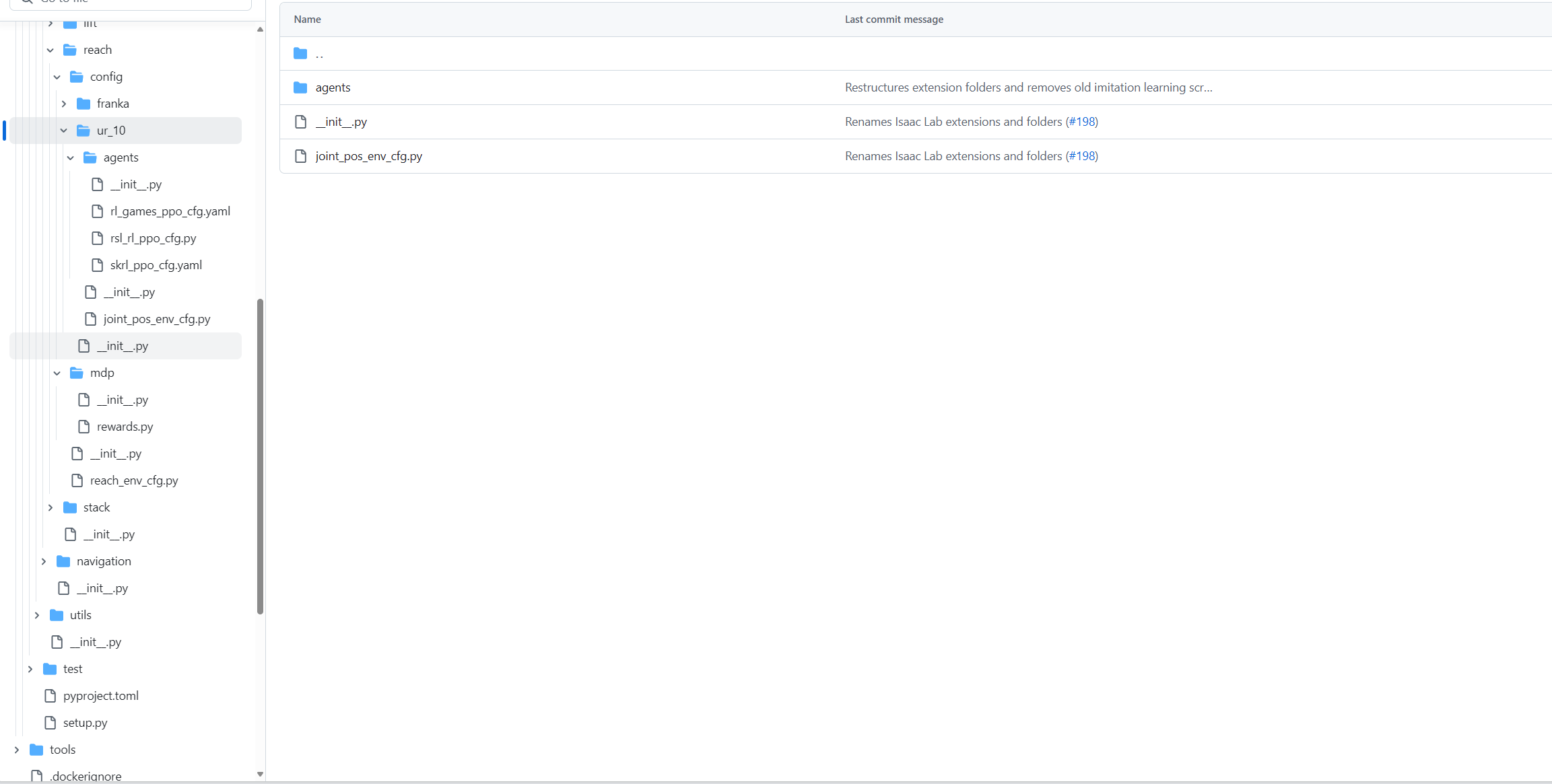This screenshot has width=1552, height=784.
Task: Collapse the ur_10 folder chevron
Action: pyautogui.click(x=64, y=131)
